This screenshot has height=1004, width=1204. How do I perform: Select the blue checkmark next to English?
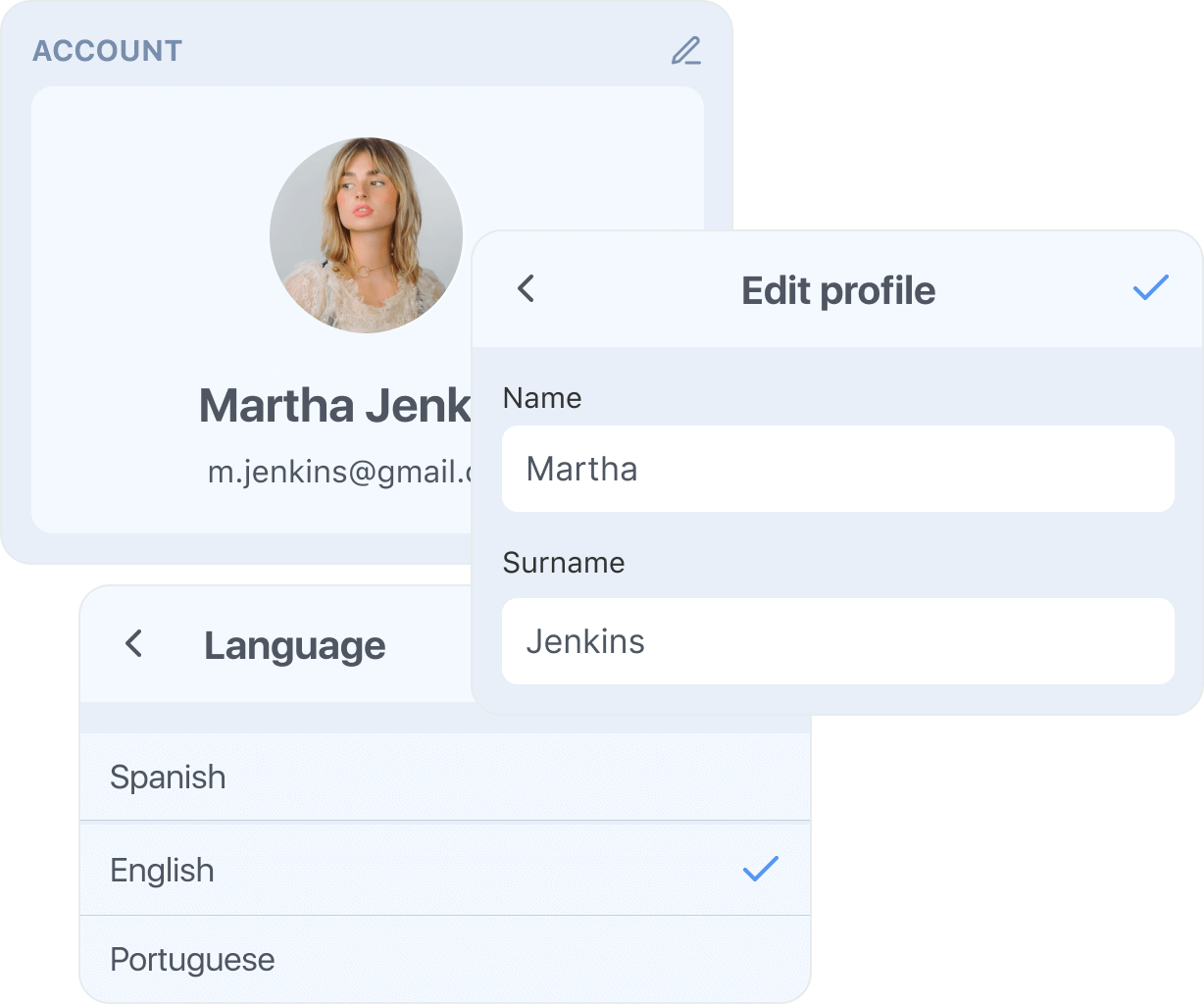(x=759, y=867)
